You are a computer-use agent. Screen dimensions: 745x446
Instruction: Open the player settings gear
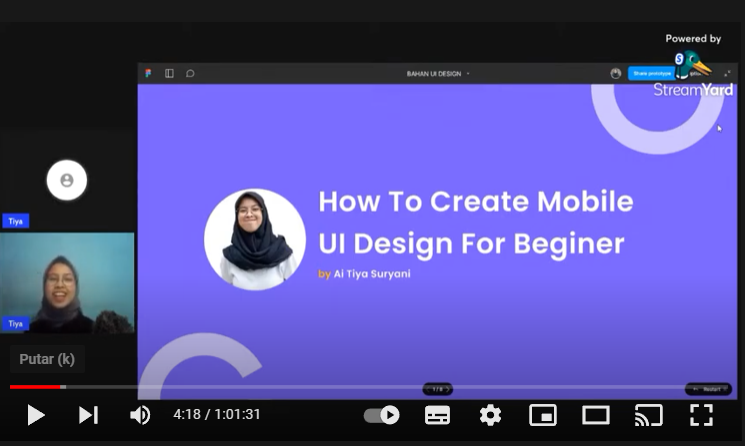coord(490,415)
